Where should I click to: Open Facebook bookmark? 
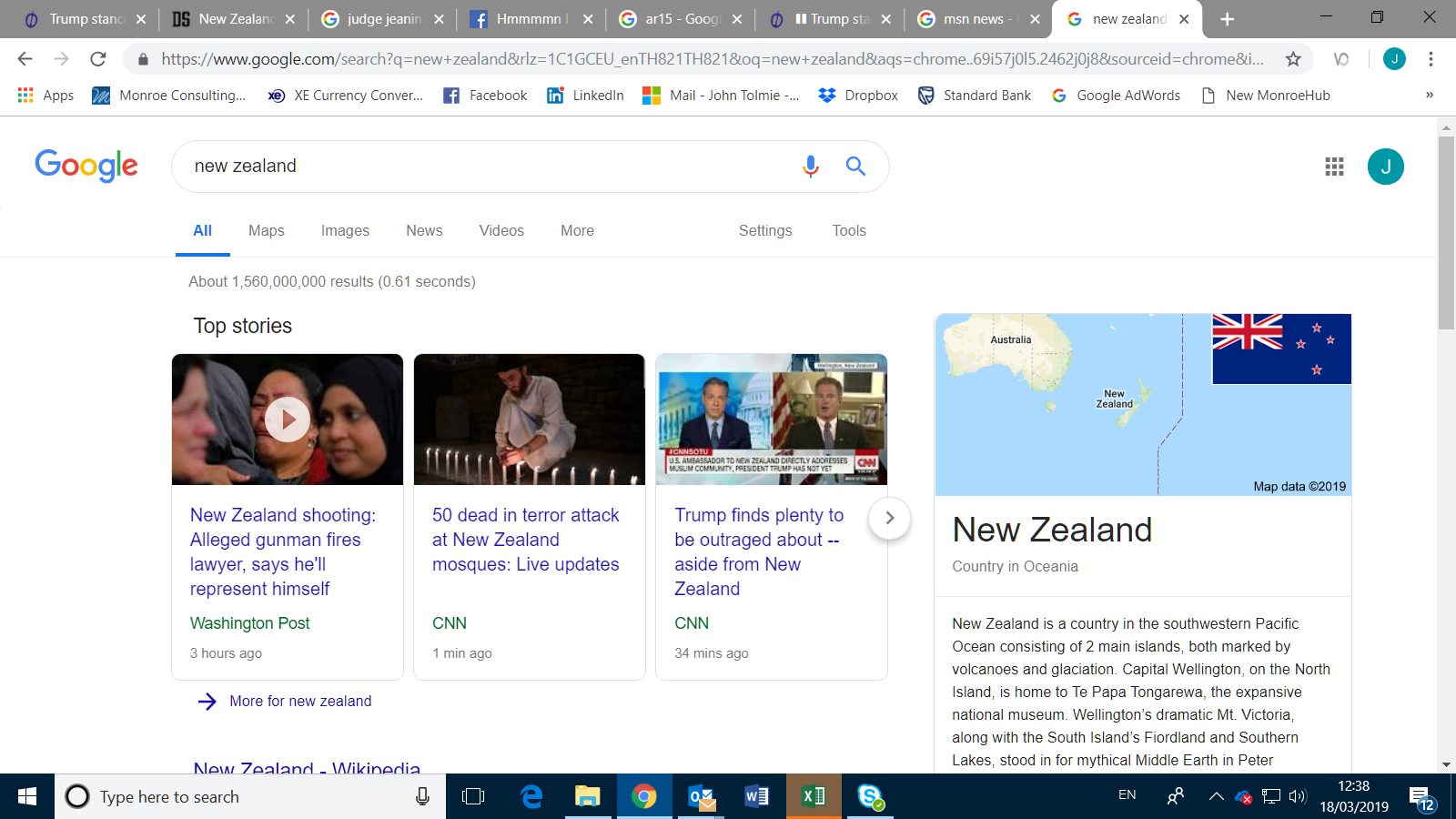click(x=485, y=96)
